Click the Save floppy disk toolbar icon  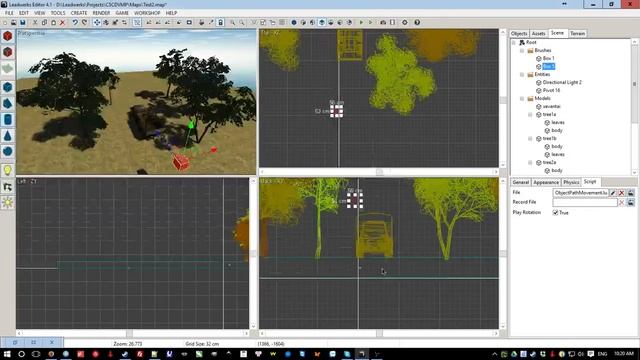[x=23, y=22]
